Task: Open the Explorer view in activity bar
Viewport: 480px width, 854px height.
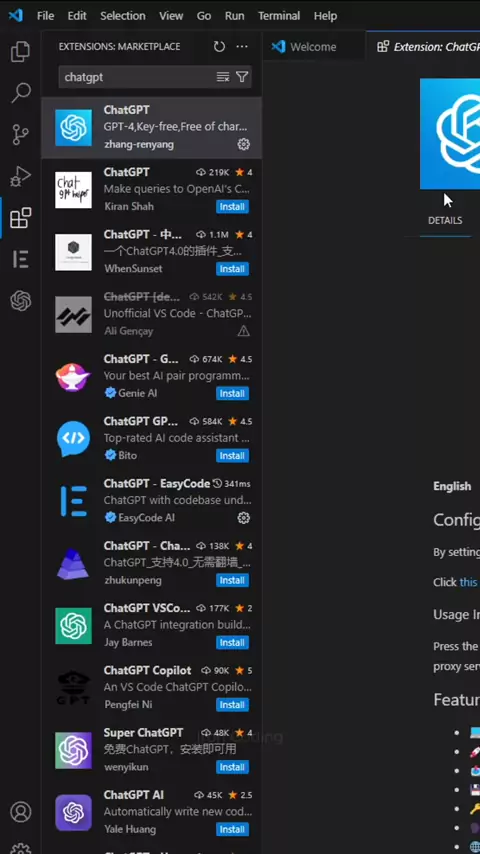Action: (21, 52)
